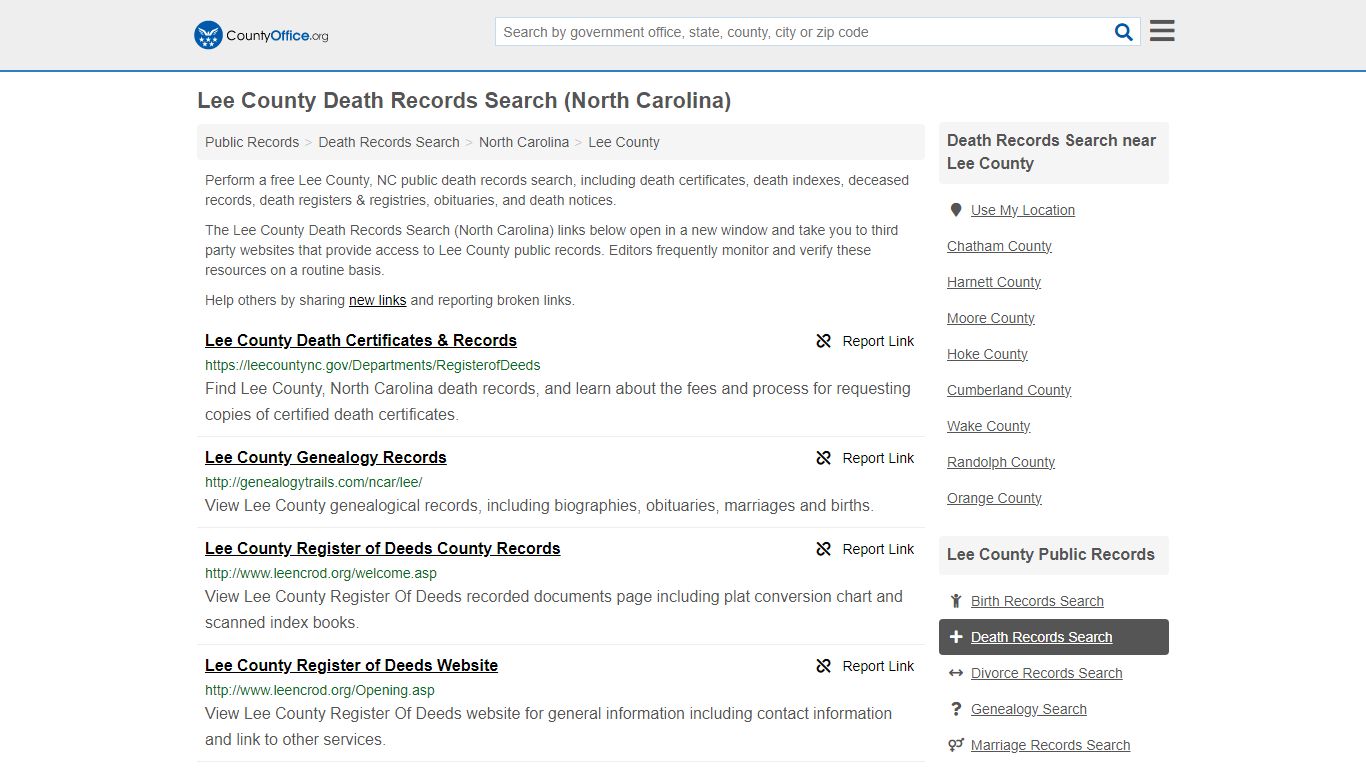Open Lee County breadcrumb

(624, 142)
